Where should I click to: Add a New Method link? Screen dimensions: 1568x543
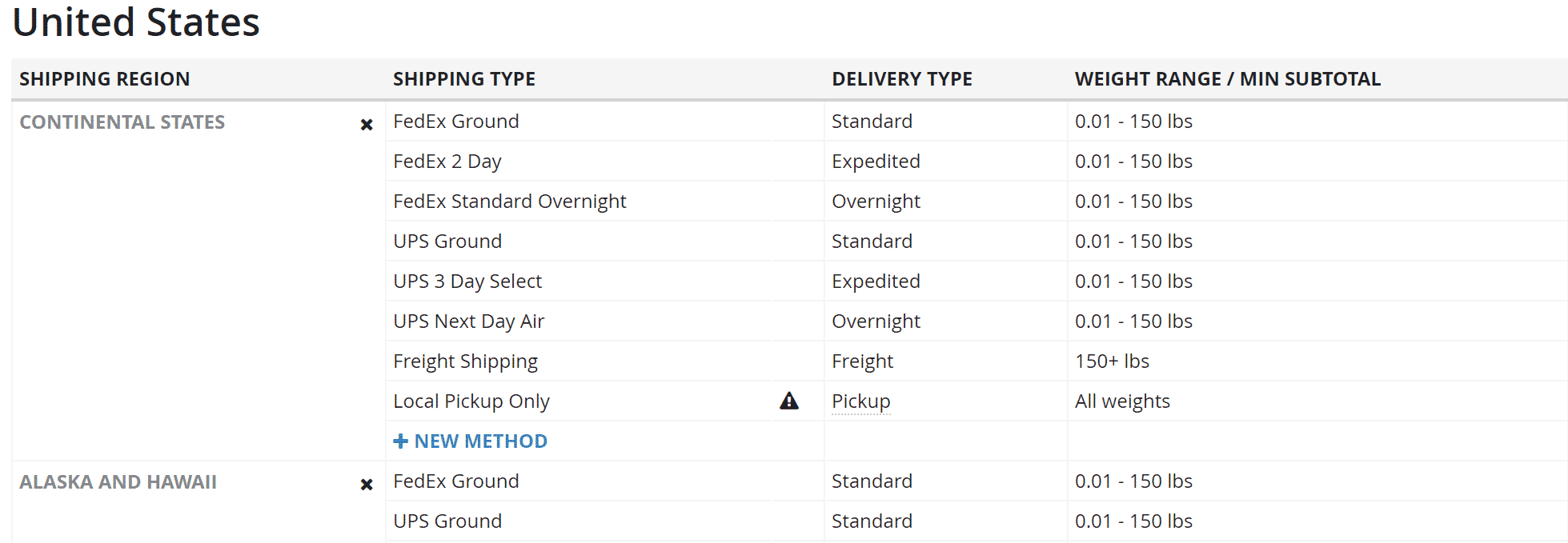[480, 441]
